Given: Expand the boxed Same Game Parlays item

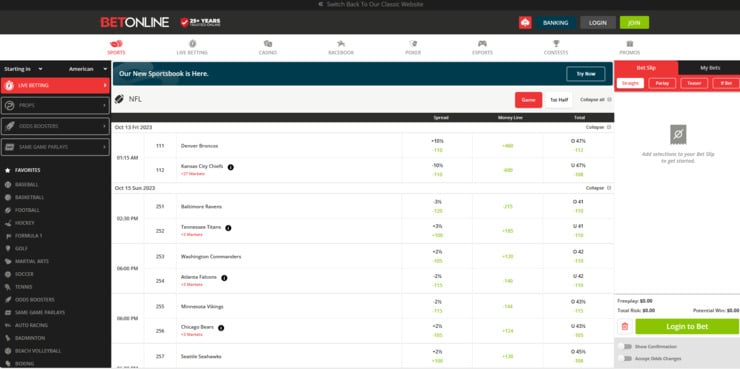Looking at the screenshot, I should [55, 147].
